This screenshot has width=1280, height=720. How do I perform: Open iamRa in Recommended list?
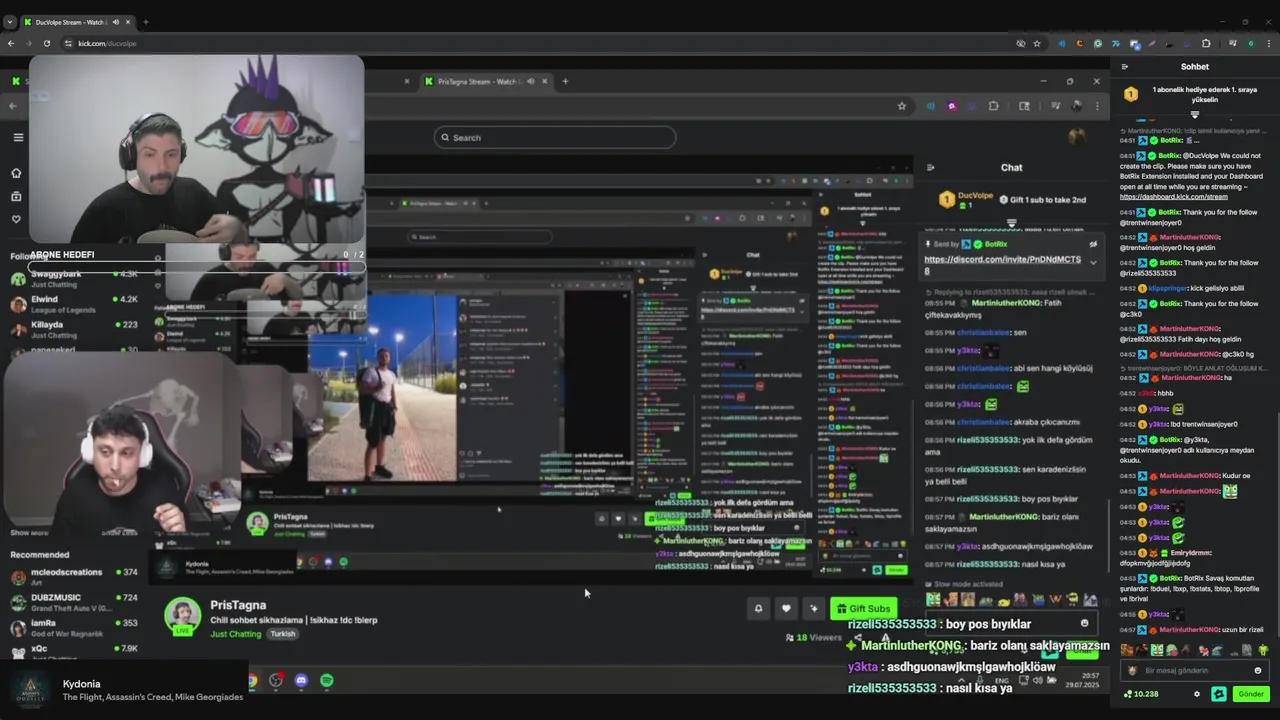coord(75,626)
